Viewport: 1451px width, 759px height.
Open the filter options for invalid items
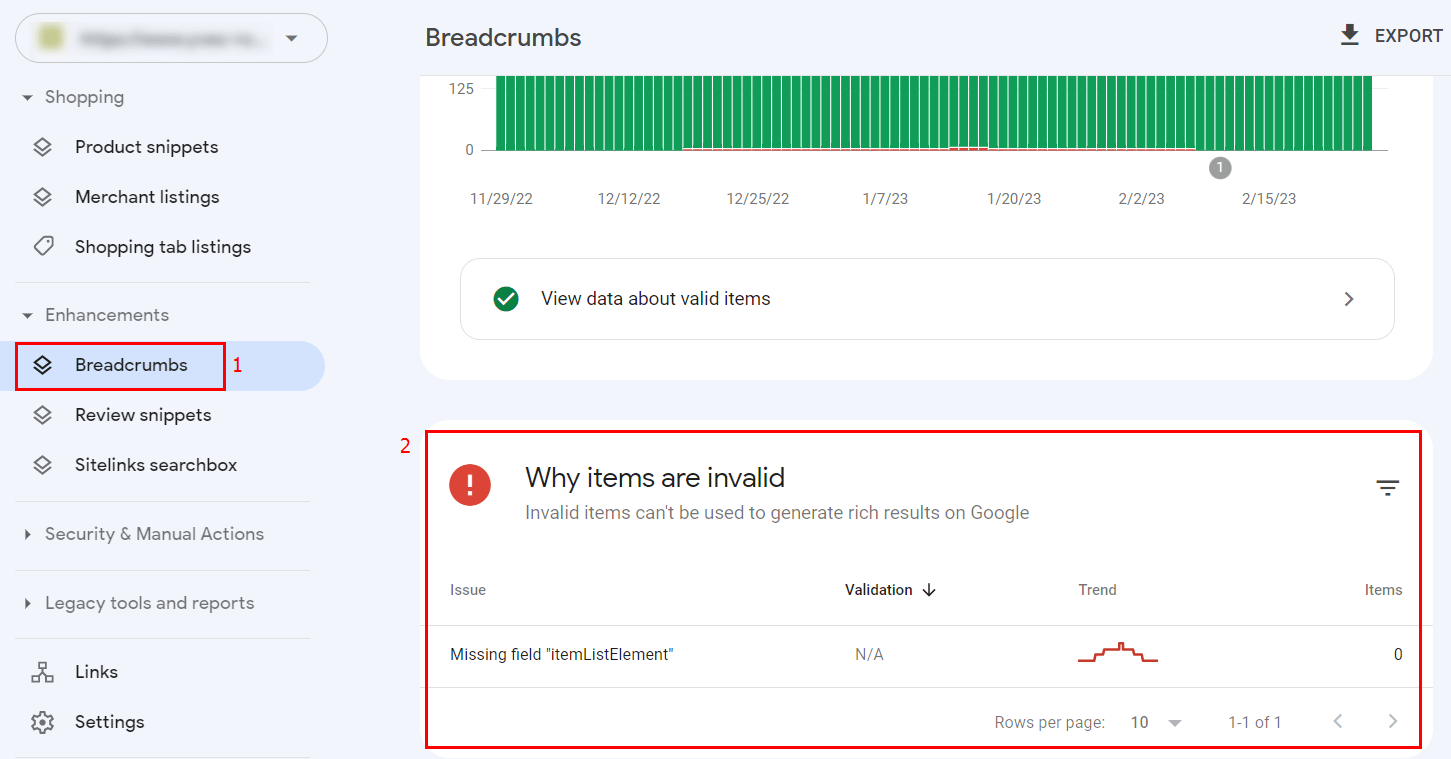[1387, 488]
